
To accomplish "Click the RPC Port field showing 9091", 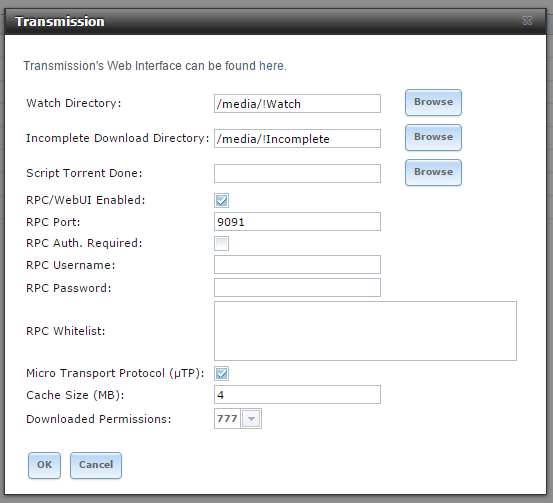I will tap(297, 222).
